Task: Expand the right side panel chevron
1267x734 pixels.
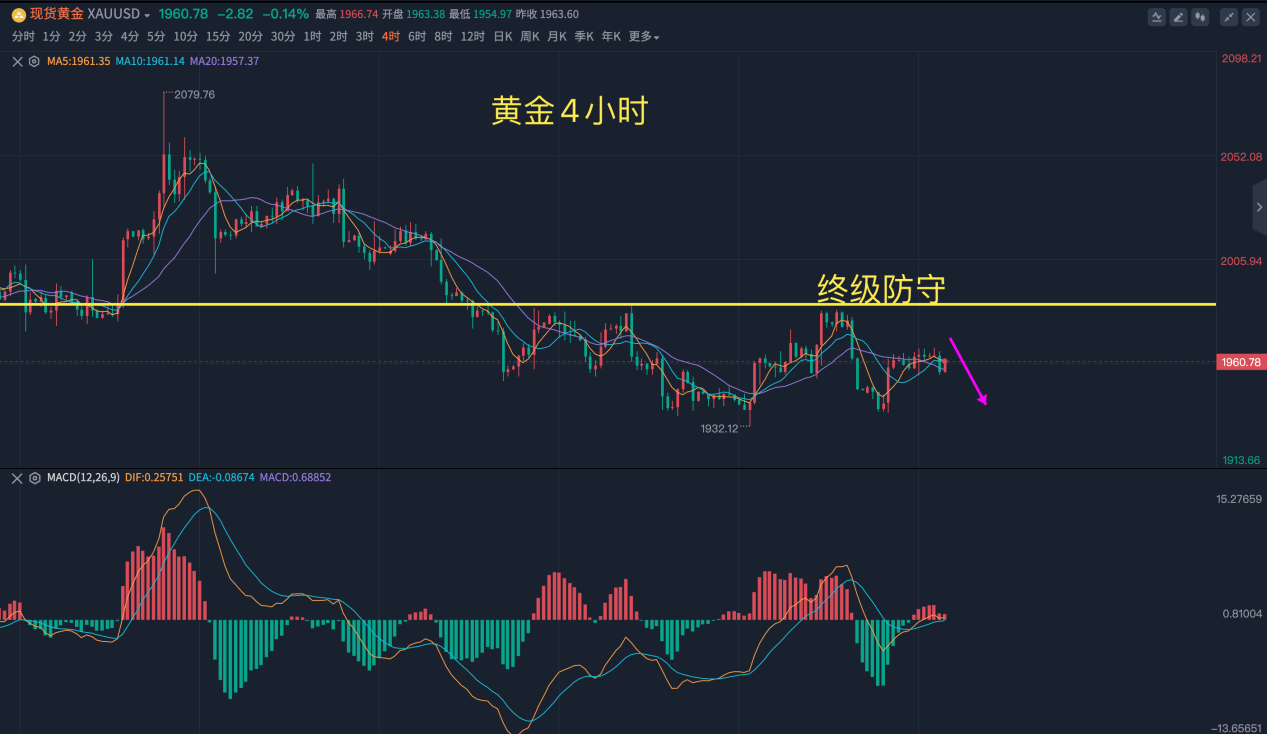Action: pyautogui.click(x=1259, y=207)
